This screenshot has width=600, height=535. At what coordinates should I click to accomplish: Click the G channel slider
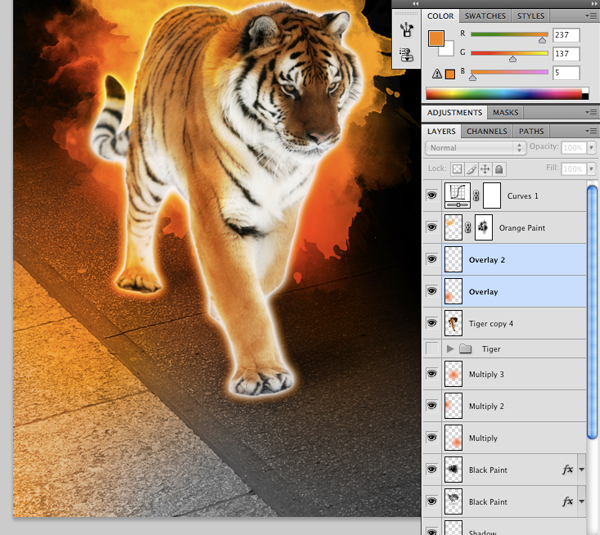509,54
